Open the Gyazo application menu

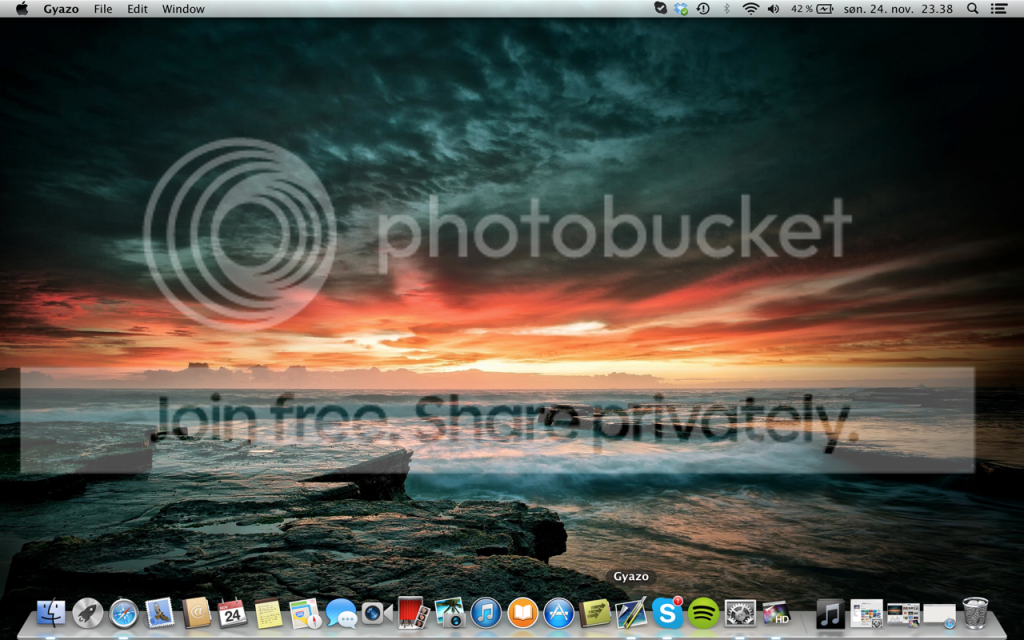[x=61, y=9]
